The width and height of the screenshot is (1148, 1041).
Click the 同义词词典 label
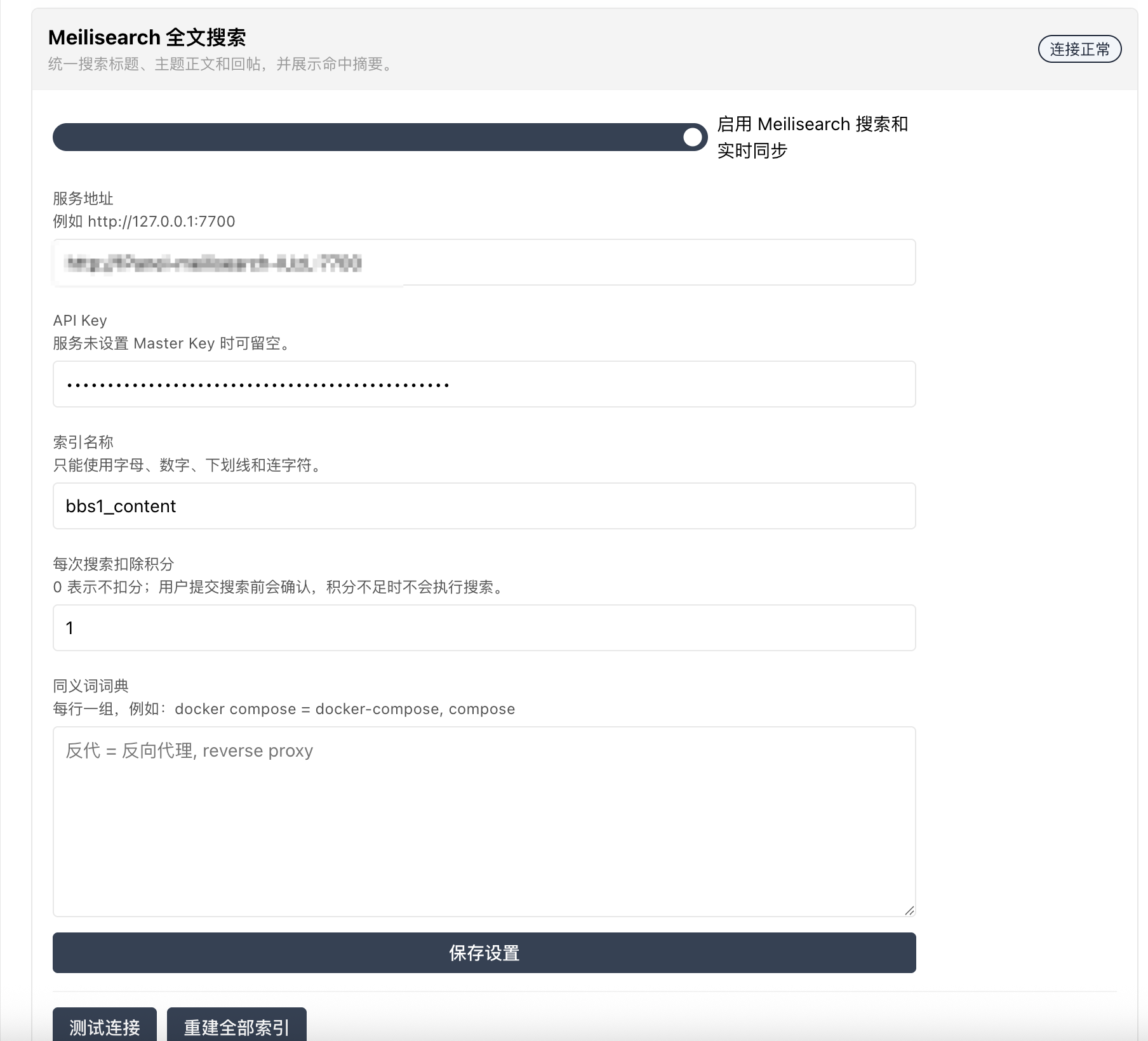(91, 686)
